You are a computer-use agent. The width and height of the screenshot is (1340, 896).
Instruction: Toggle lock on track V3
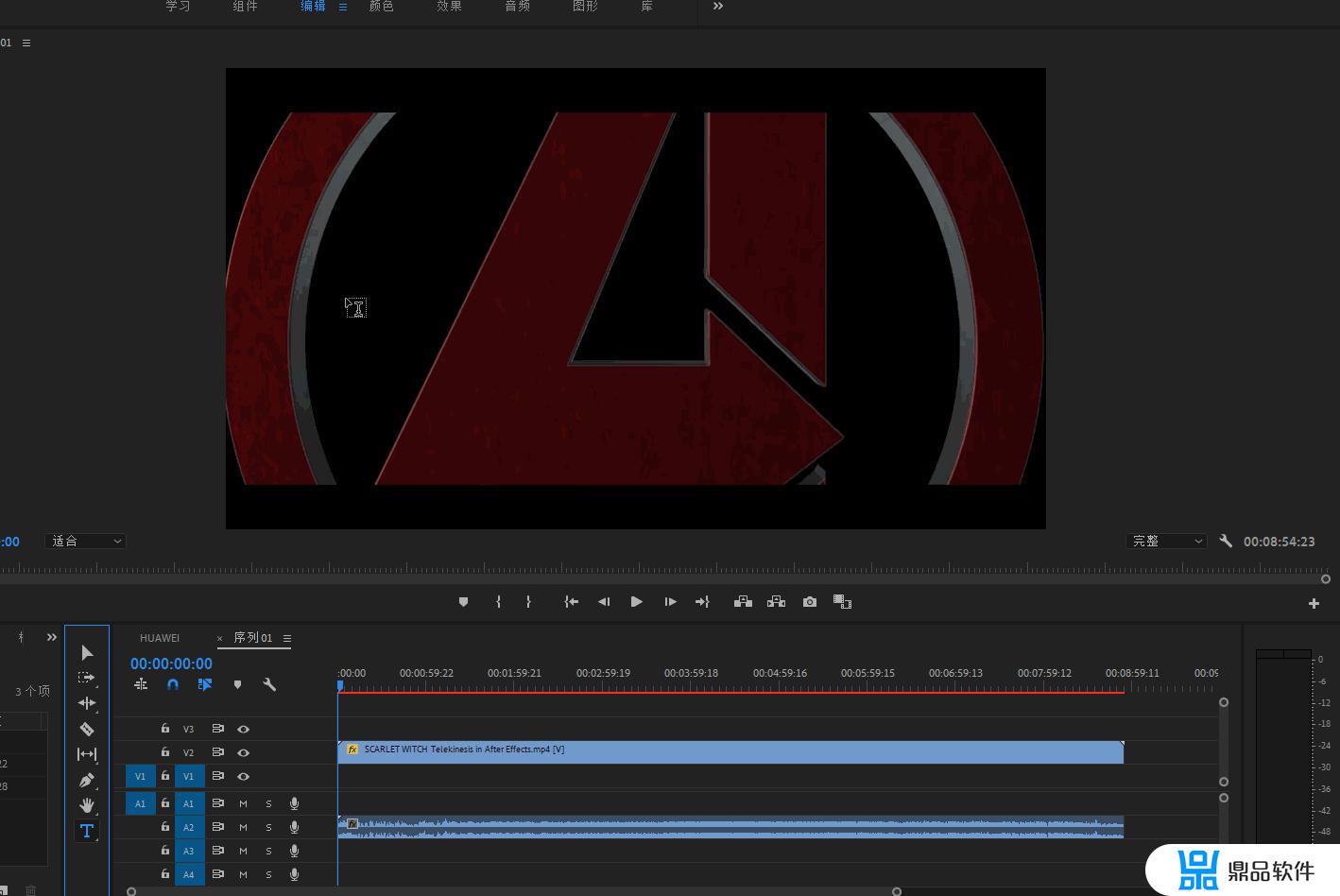[165, 729]
